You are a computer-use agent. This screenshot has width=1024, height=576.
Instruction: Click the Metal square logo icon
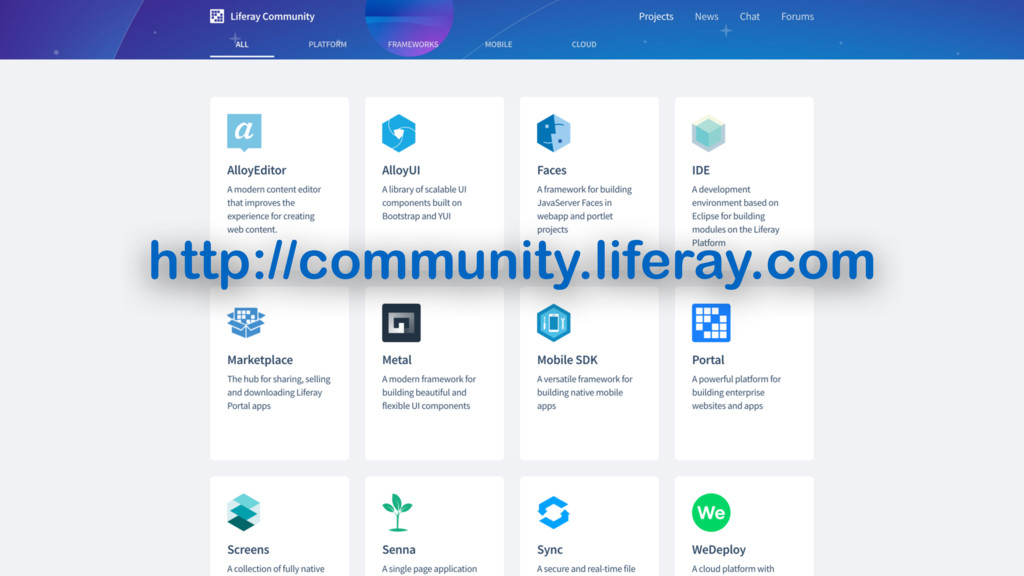(x=401, y=323)
